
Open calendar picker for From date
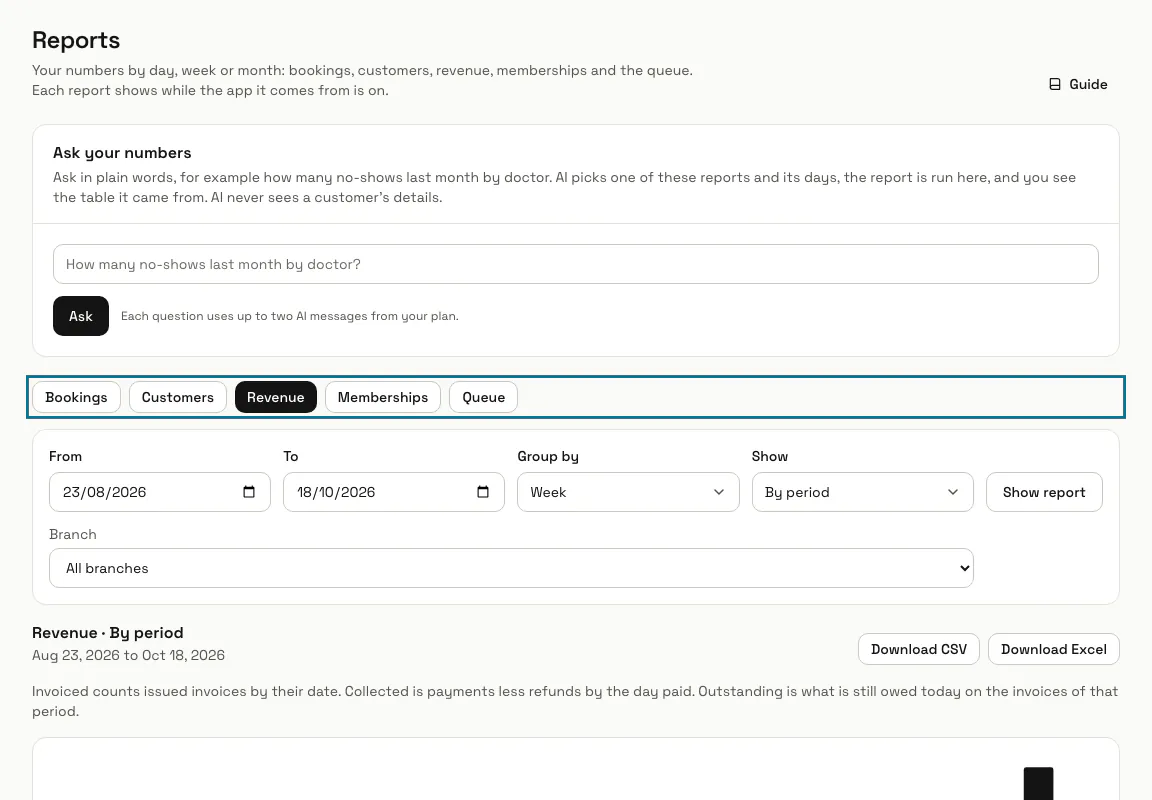[249, 492]
